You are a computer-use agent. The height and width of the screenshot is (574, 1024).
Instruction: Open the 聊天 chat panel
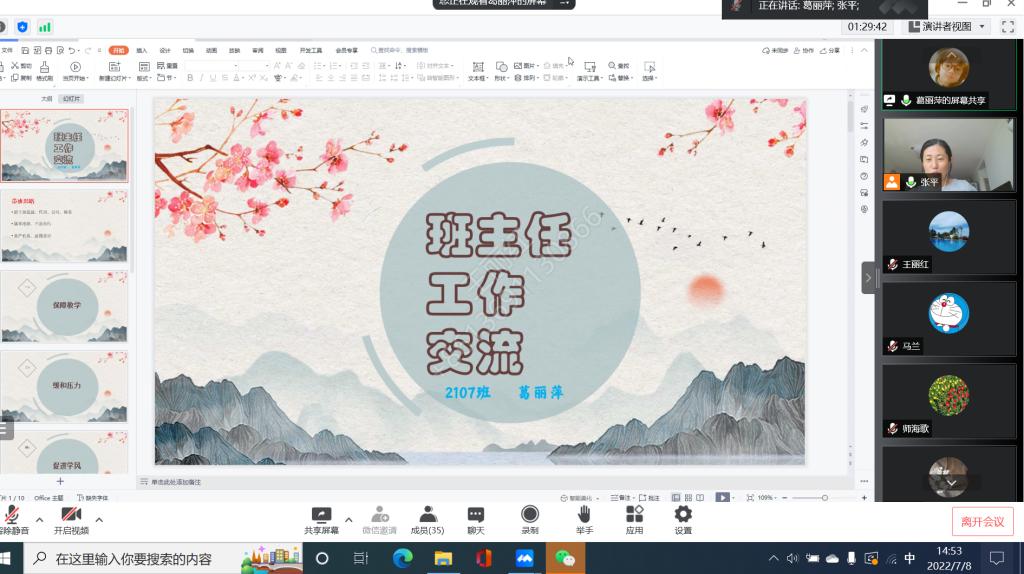pyautogui.click(x=476, y=515)
